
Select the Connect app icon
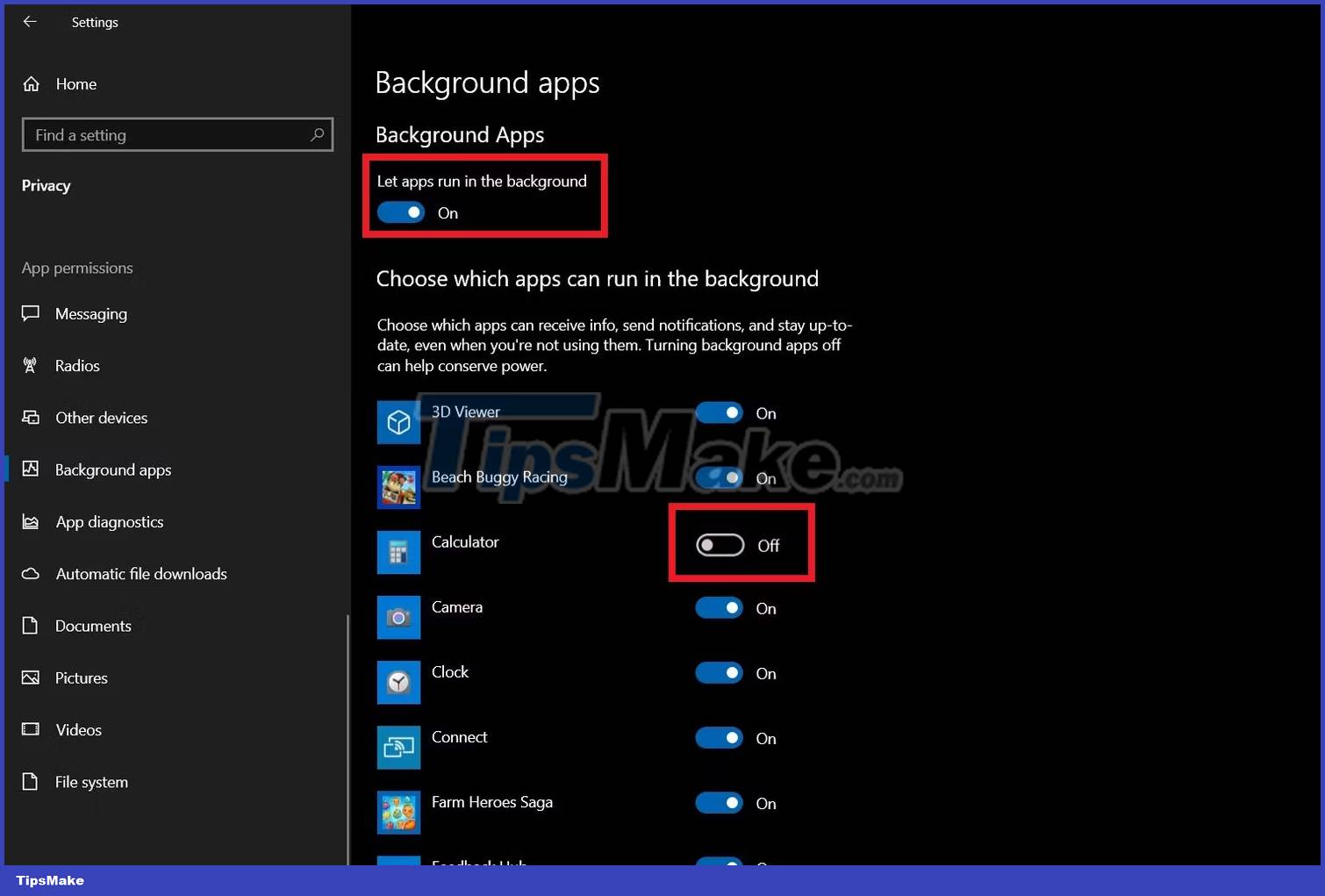point(398,747)
